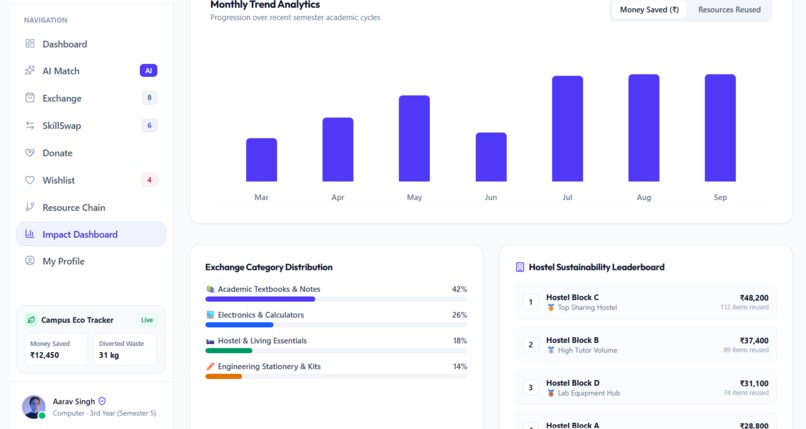Click the Sep bar in trend chart

(x=720, y=128)
